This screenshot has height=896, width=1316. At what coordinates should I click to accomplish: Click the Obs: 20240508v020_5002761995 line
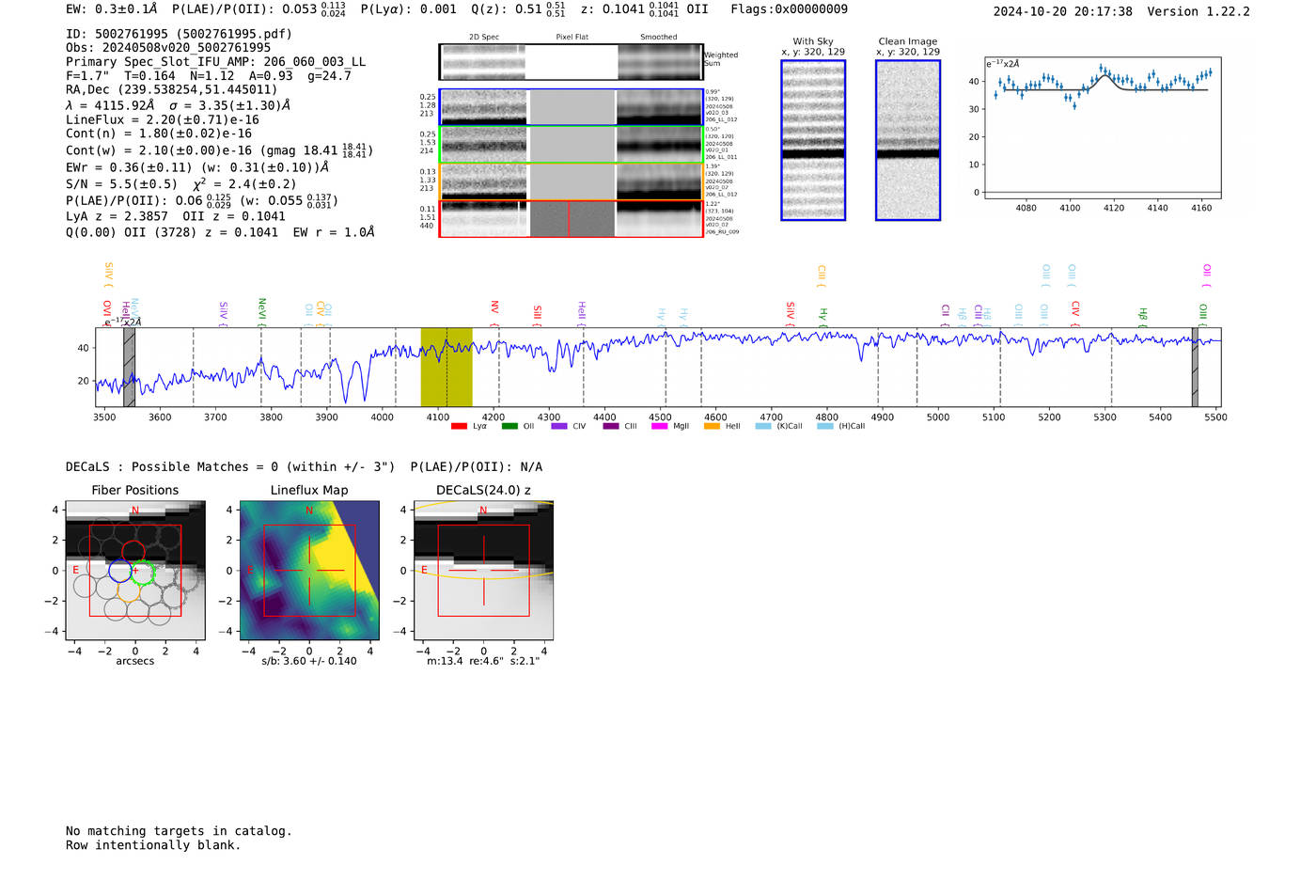tap(168, 48)
